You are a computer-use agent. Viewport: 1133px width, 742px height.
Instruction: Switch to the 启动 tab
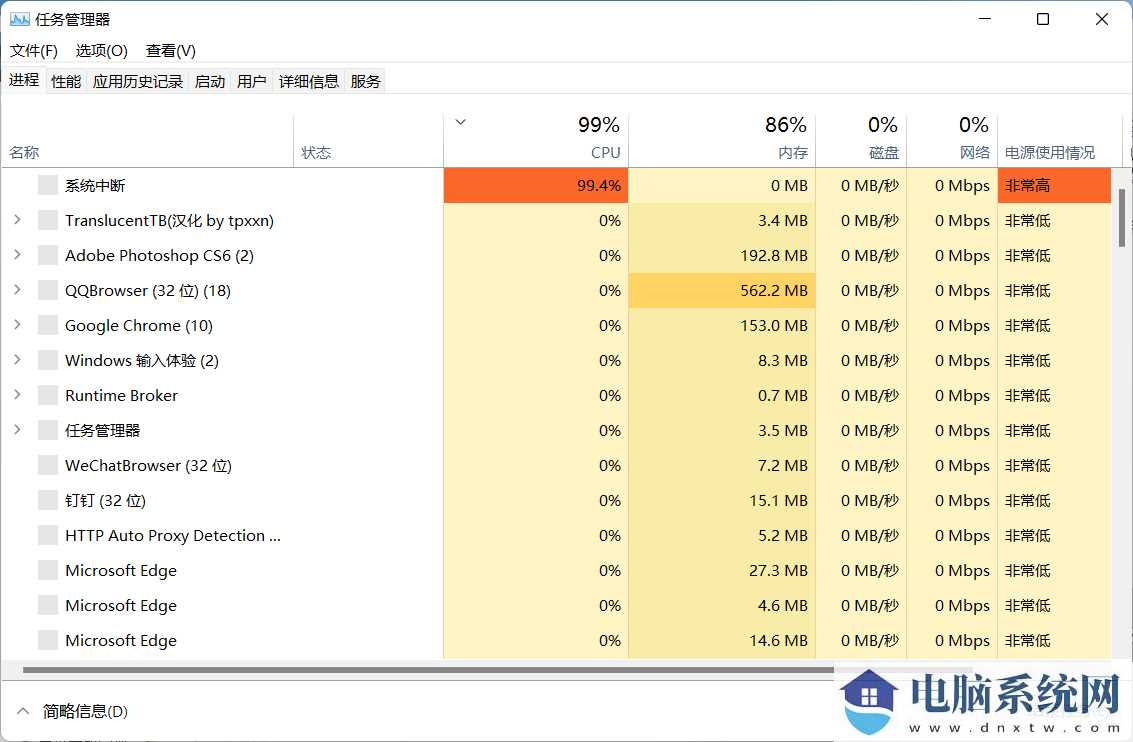[x=209, y=81]
